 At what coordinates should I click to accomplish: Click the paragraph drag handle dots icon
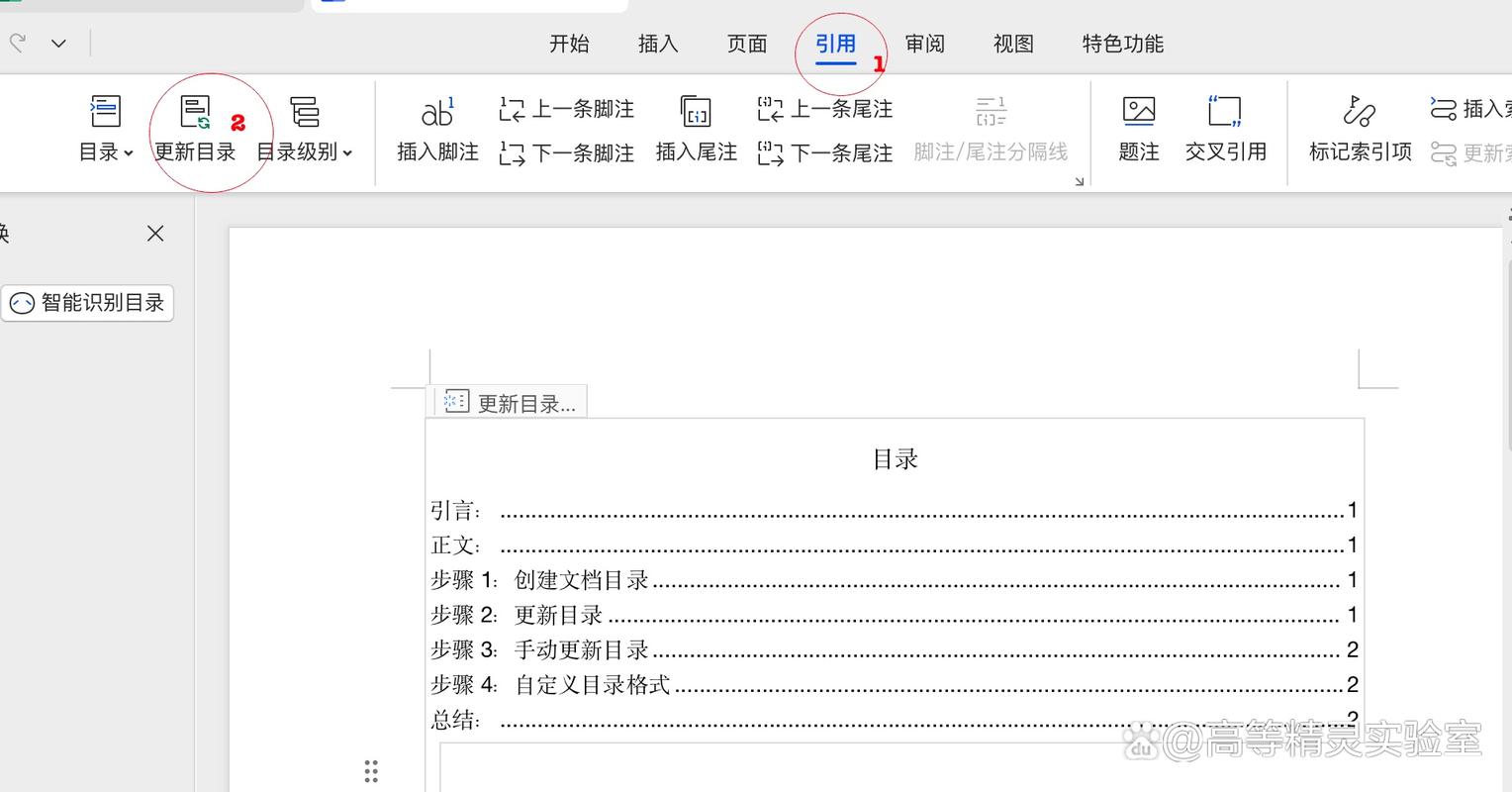point(371,771)
